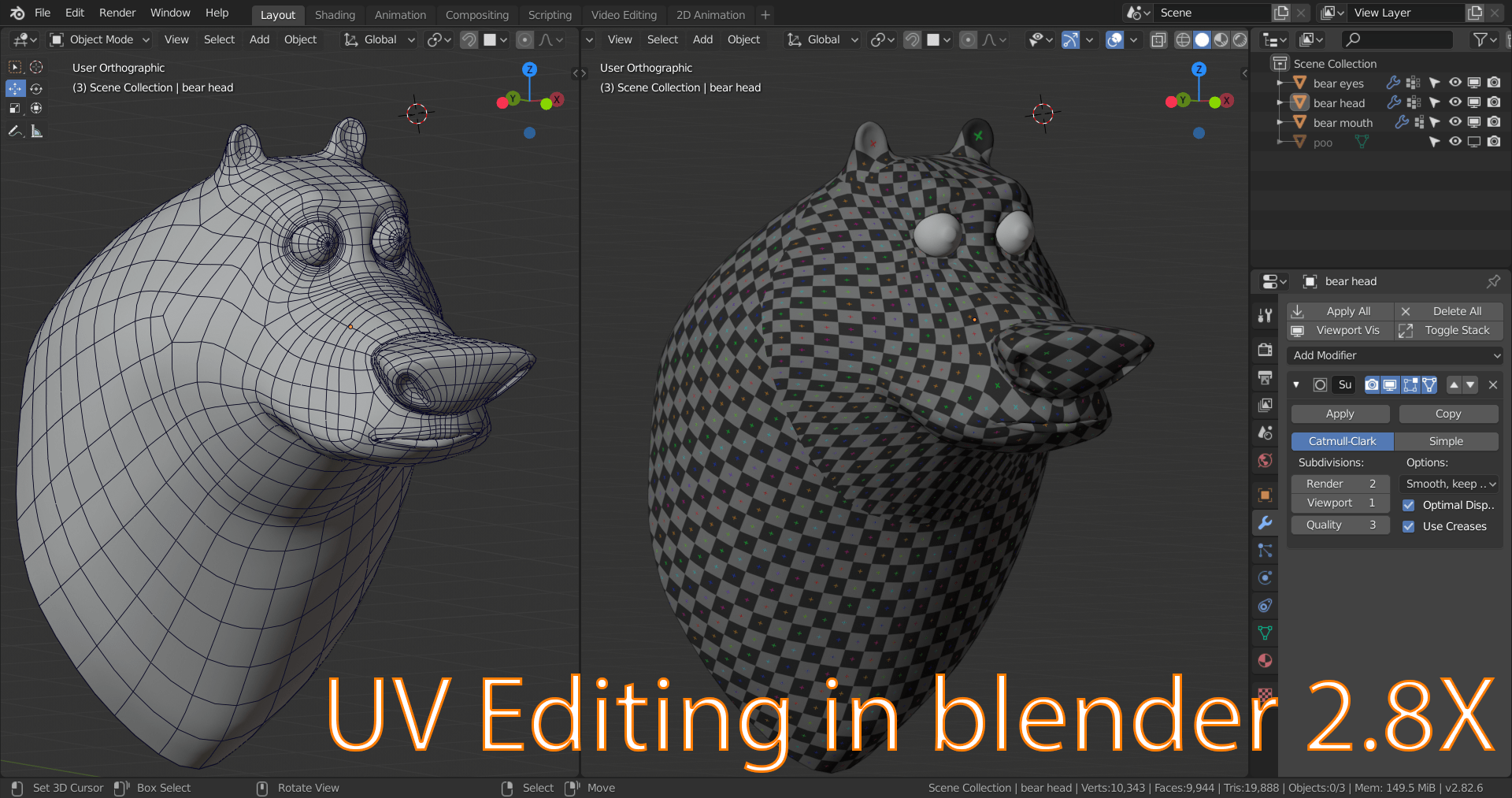
Task: Activate the Transform tool
Action: click(x=36, y=109)
